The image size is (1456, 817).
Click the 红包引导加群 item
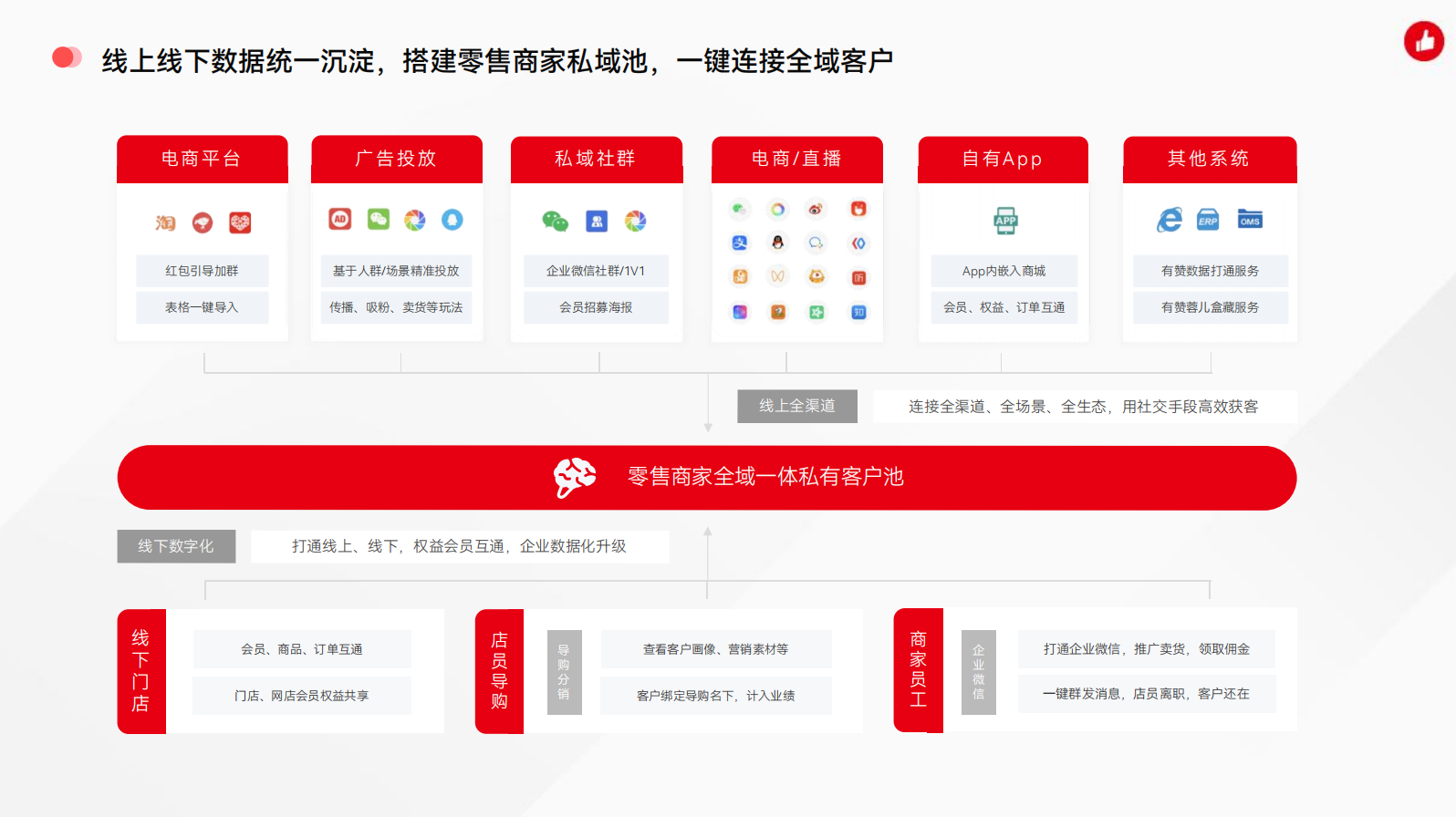click(x=202, y=271)
